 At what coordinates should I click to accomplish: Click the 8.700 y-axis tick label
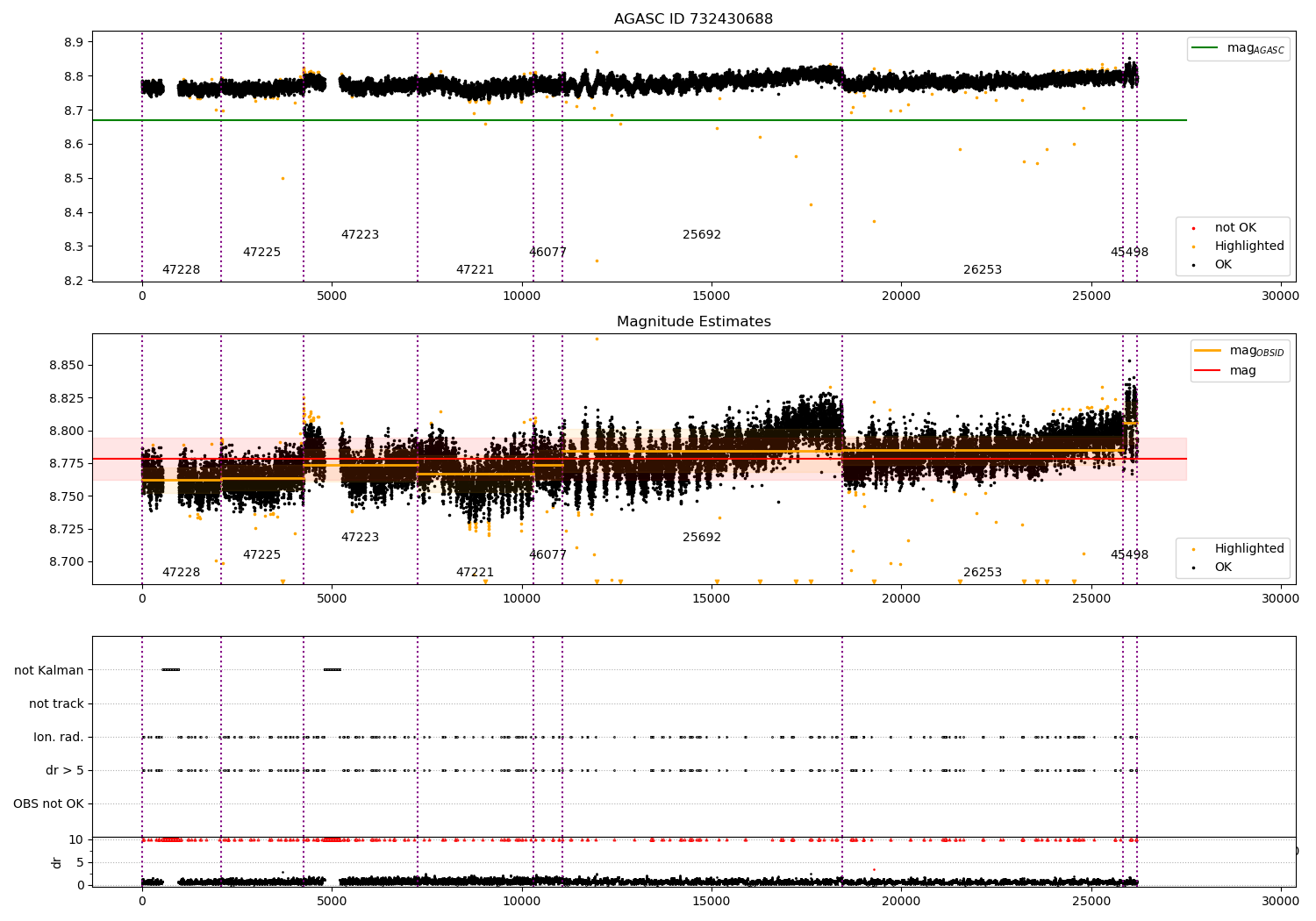tap(67, 562)
